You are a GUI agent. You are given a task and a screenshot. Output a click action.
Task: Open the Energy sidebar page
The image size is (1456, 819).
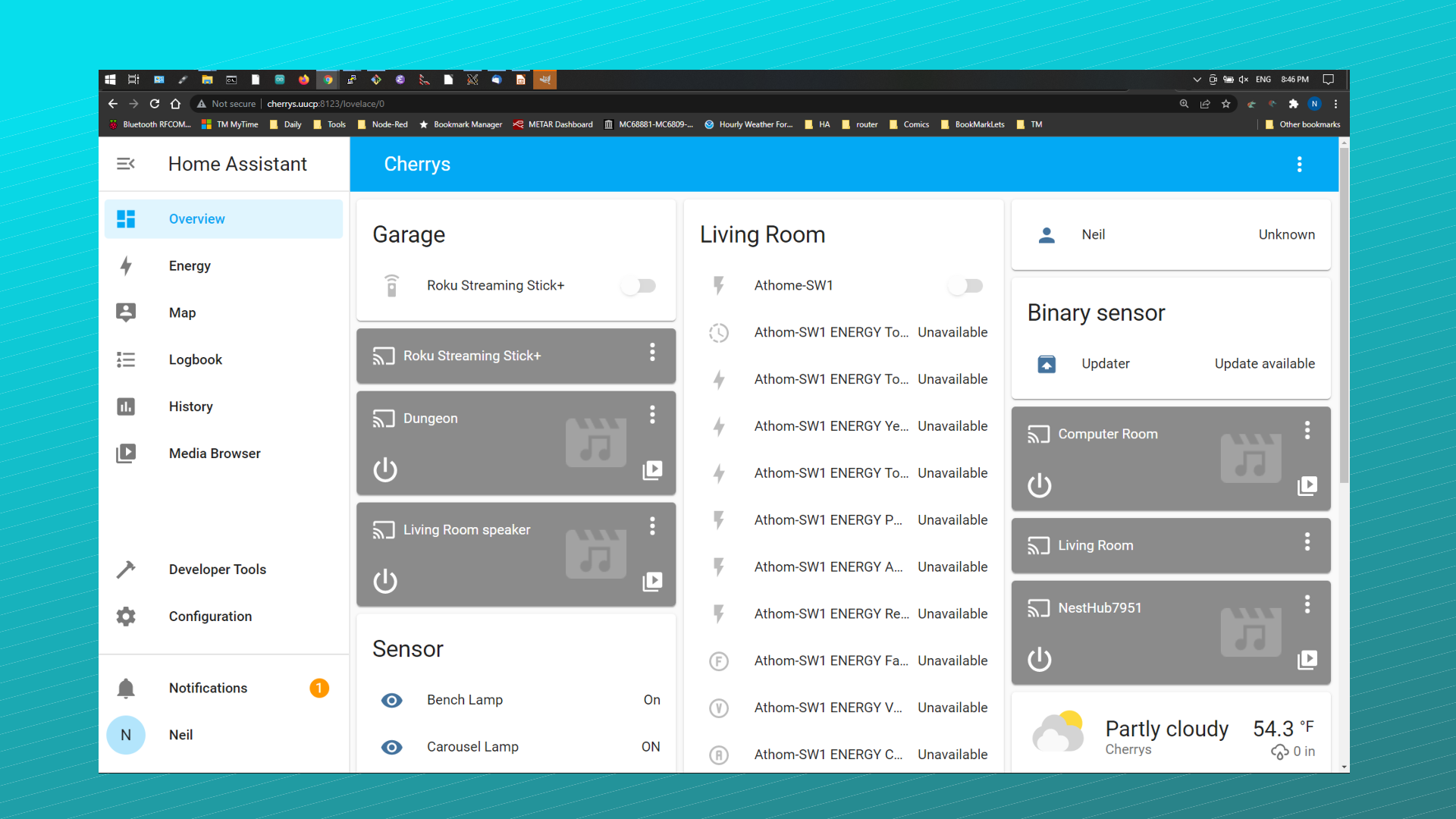coord(190,265)
